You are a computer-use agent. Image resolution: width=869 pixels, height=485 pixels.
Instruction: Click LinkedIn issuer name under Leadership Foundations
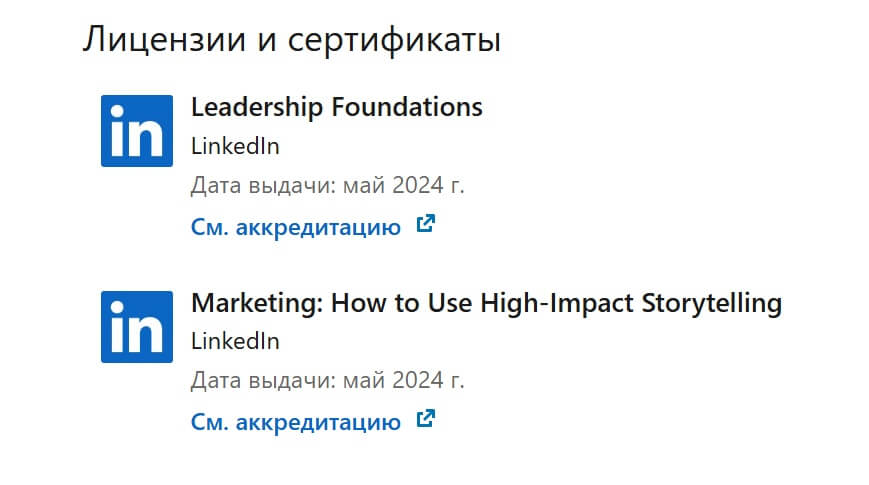[x=235, y=146]
